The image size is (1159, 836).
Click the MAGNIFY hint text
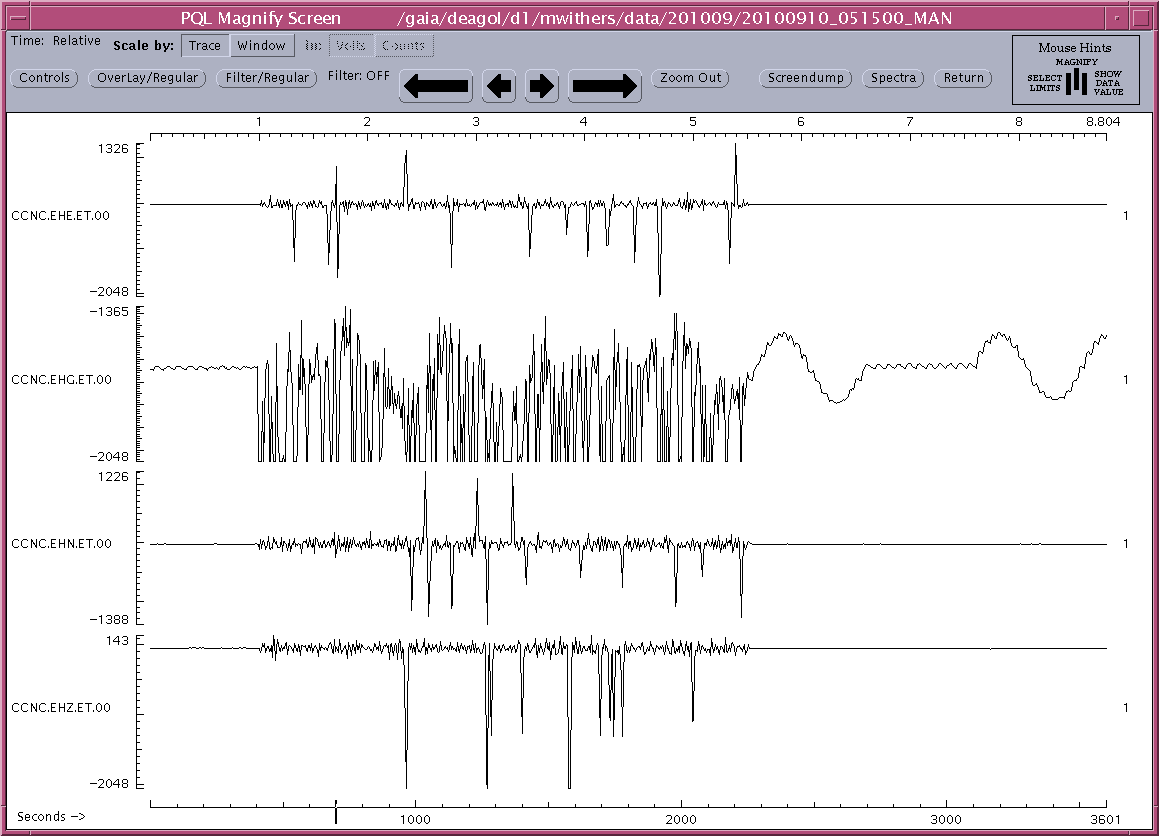1076,62
